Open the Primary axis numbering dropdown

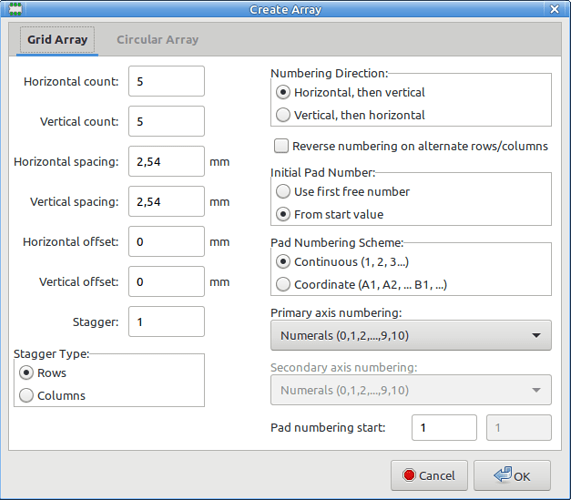(x=411, y=335)
